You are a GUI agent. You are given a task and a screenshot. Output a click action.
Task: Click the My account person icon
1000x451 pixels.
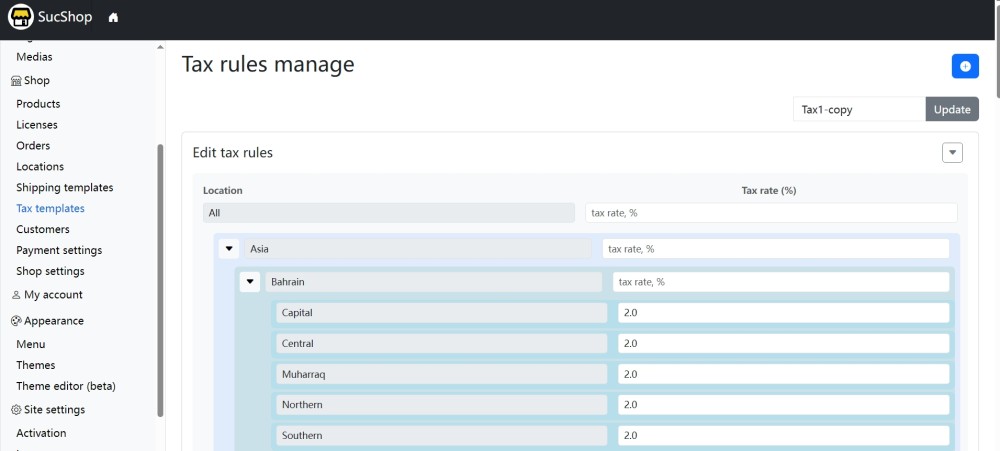[x=16, y=295]
